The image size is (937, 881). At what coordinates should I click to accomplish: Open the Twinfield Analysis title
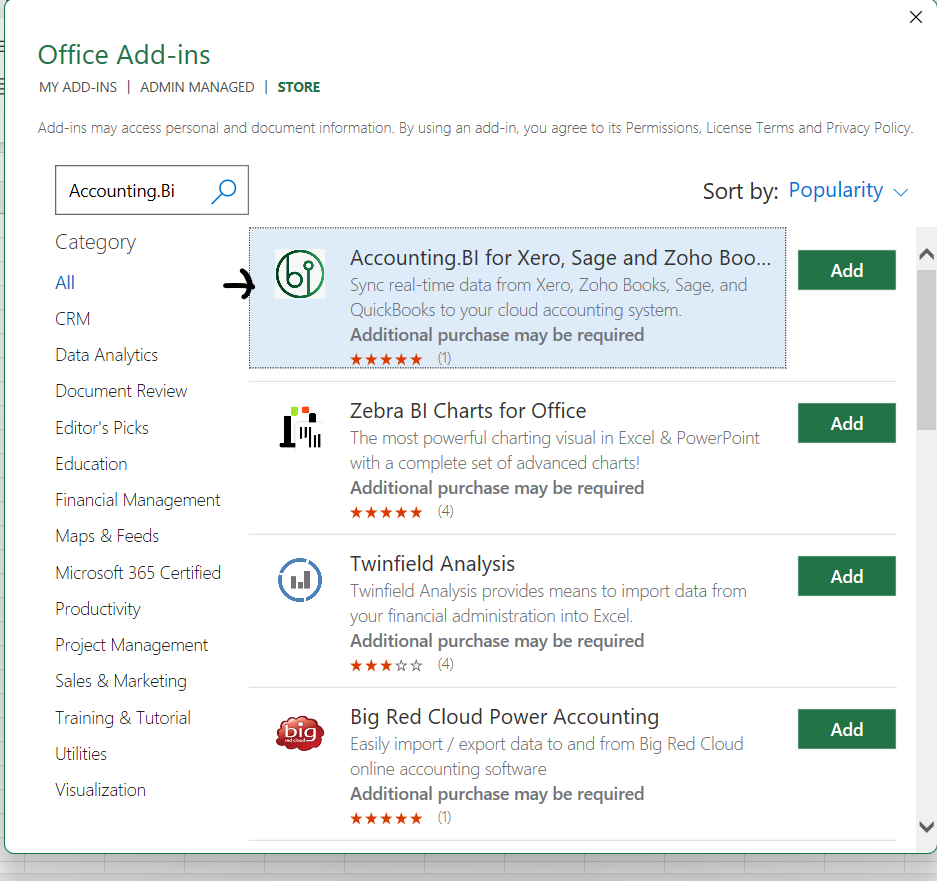(x=432, y=564)
